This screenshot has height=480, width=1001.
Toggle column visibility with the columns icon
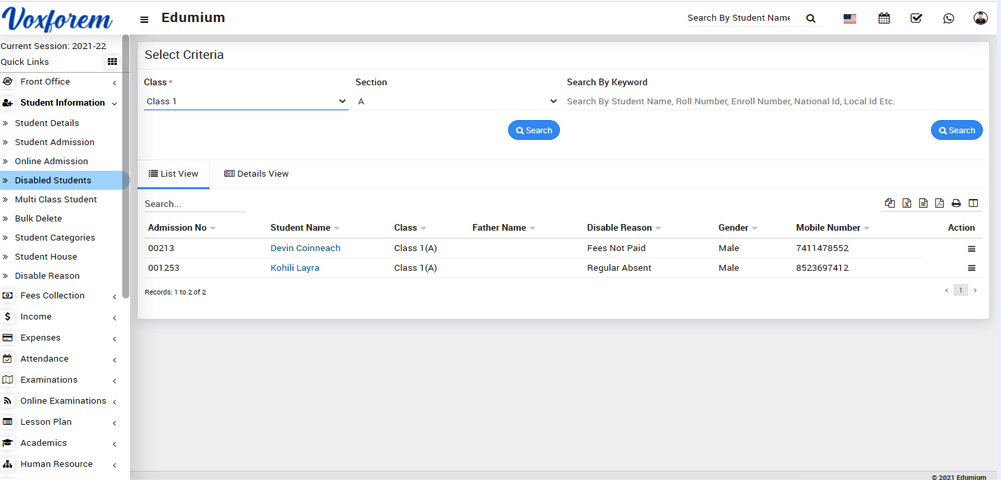[973, 203]
